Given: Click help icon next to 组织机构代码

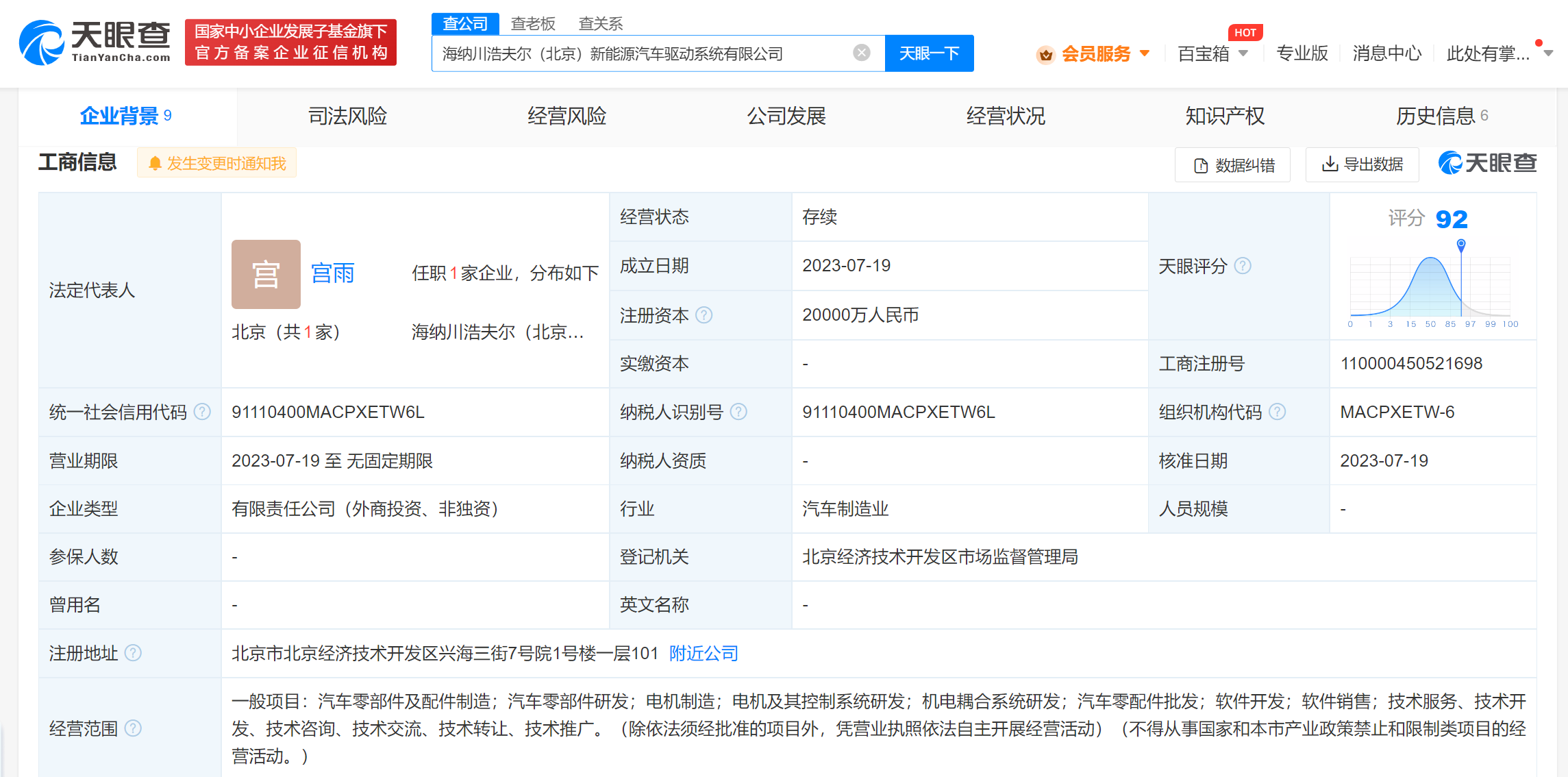Looking at the screenshot, I should tap(1278, 412).
